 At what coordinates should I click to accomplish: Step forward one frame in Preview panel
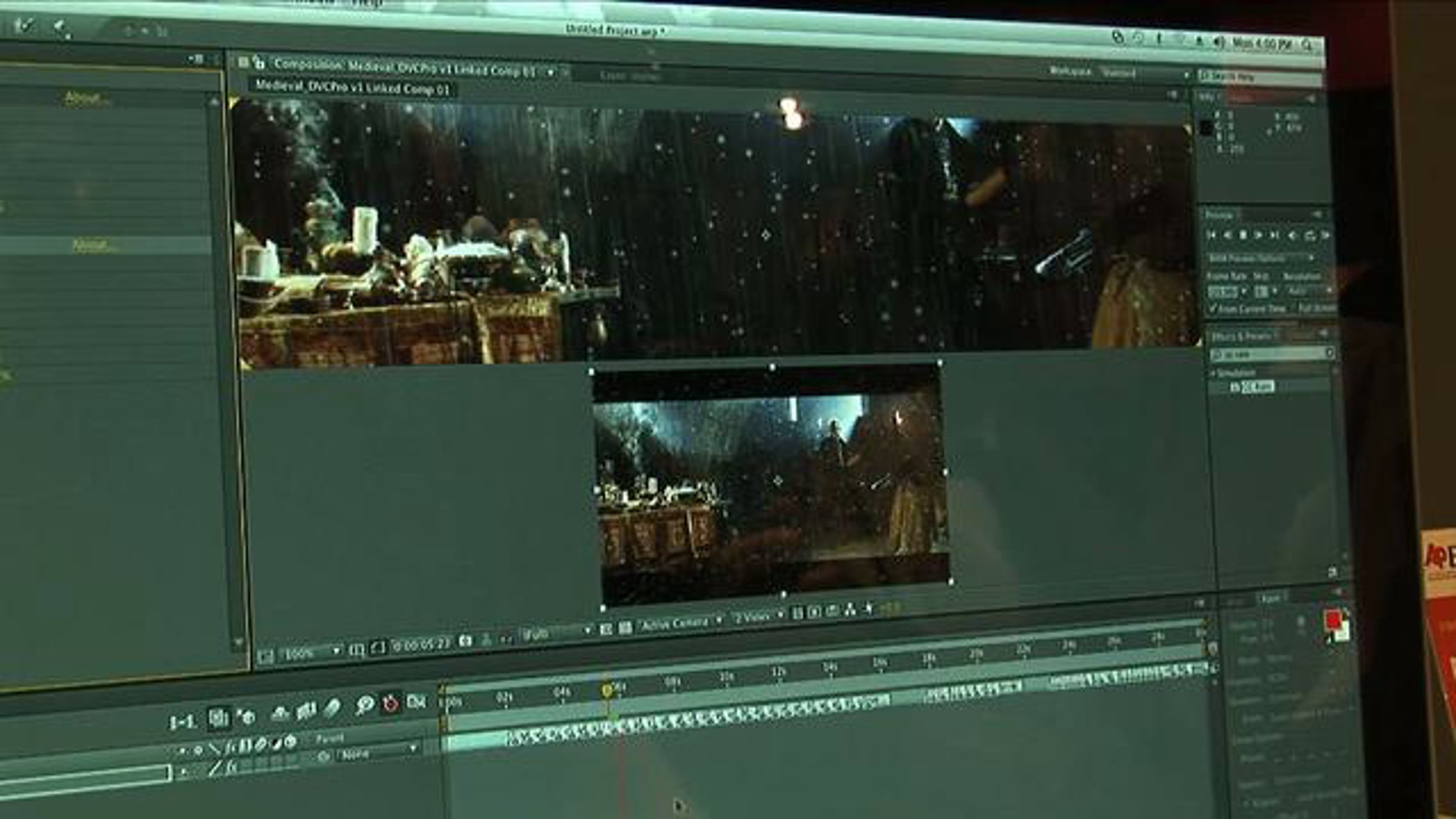pos(1258,235)
